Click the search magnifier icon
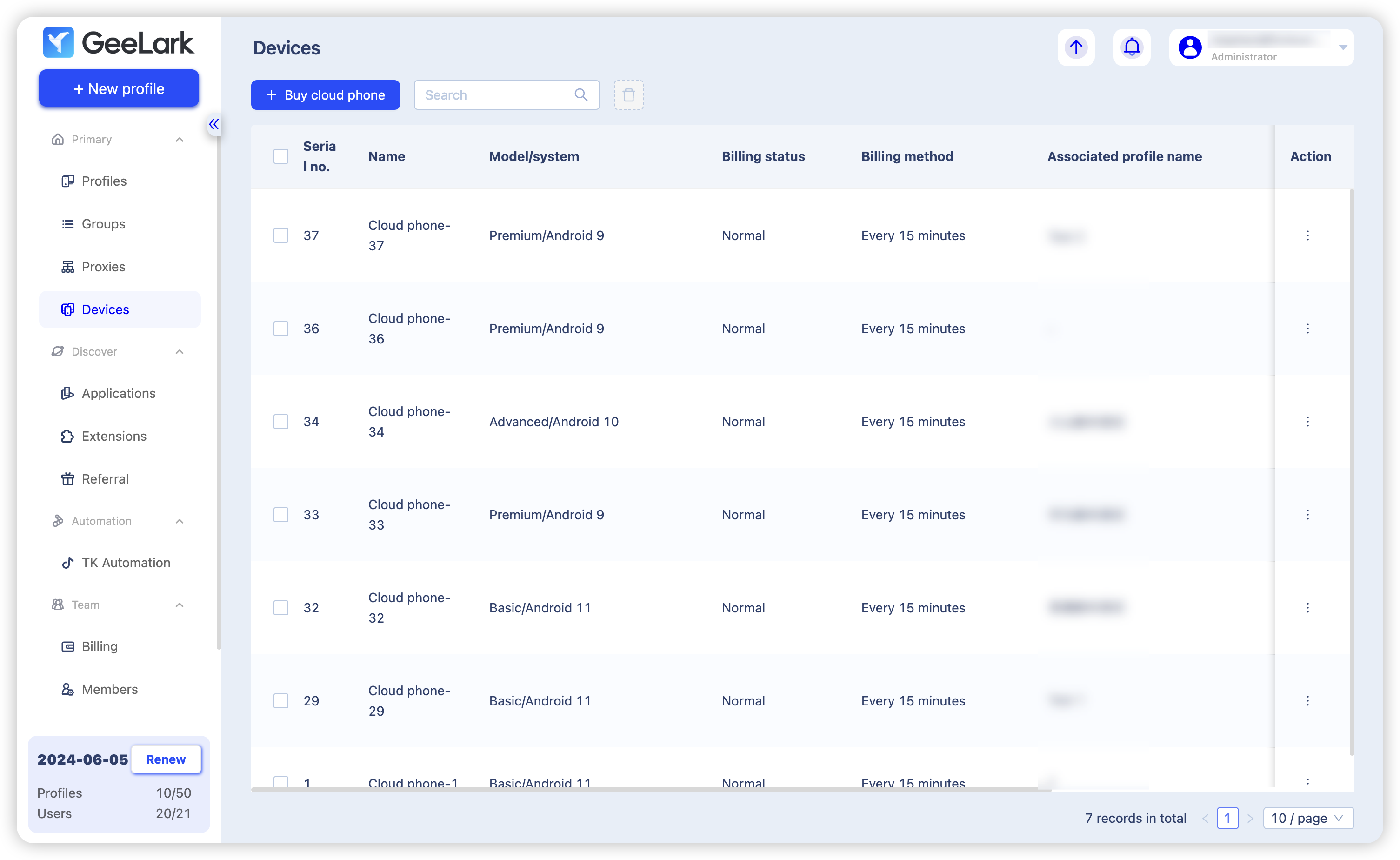The width and height of the screenshot is (1400, 860). [580, 95]
